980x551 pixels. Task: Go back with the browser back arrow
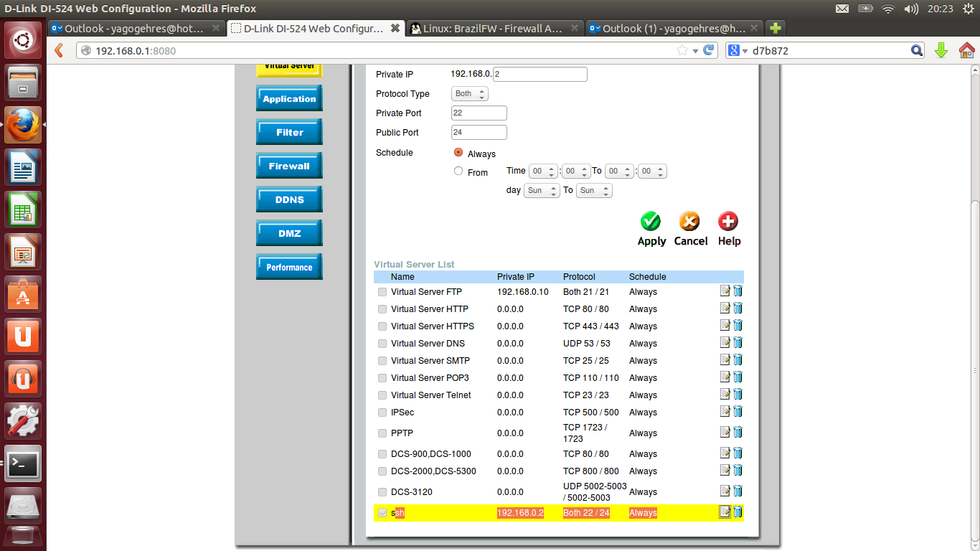pyautogui.click(x=59, y=50)
